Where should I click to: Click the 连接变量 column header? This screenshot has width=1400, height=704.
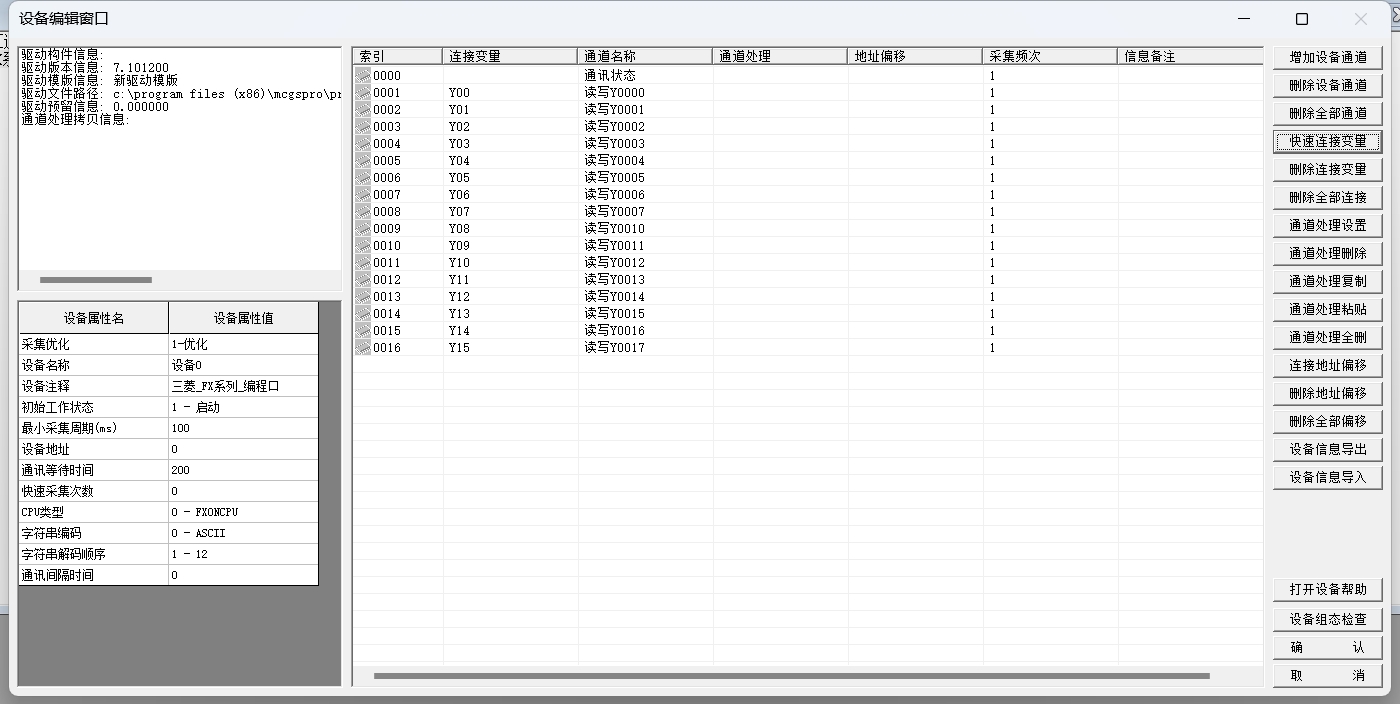pyautogui.click(x=509, y=56)
